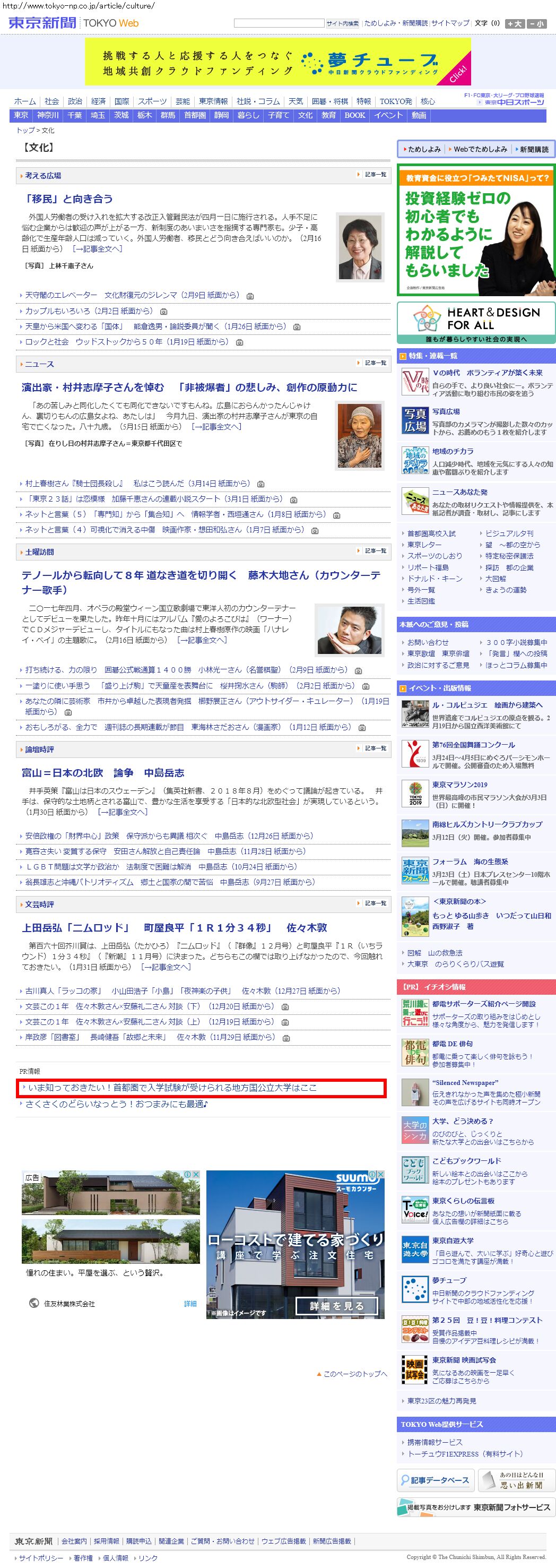Open the 村井志摩子さん photo
556x1568 pixels.
(361, 436)
